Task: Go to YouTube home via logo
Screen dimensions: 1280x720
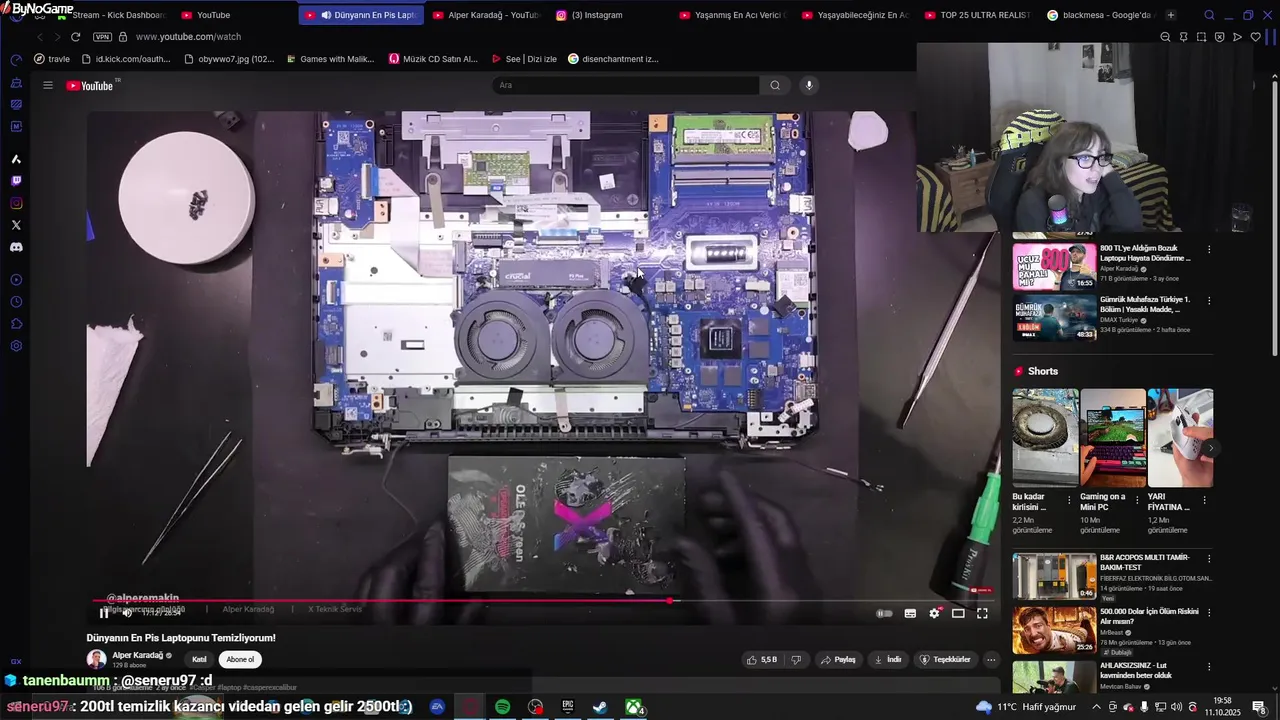Action: click(x=90, y=85)
